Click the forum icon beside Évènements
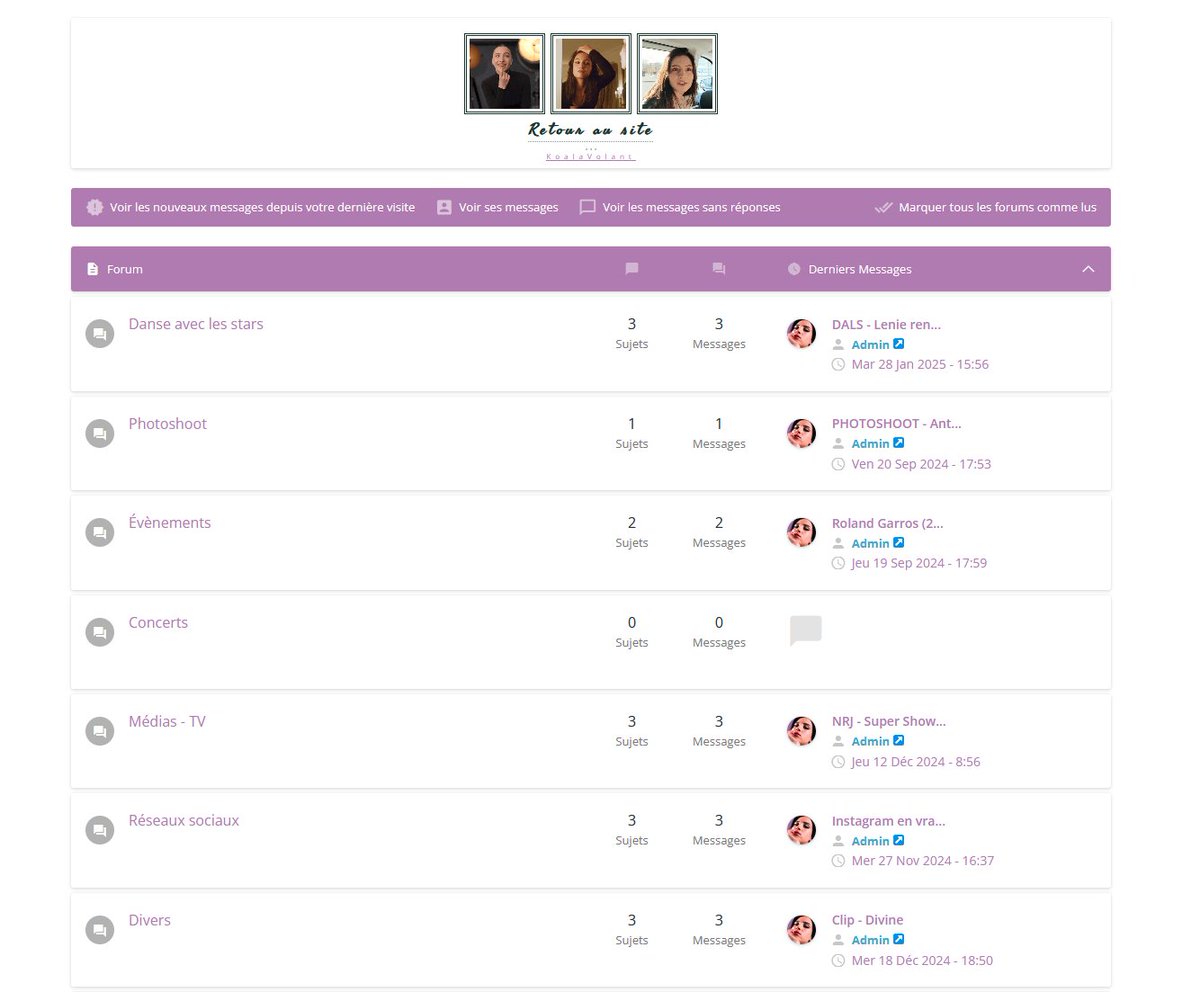The width and height of the screenshot is (1200, 992). point(99,533)
